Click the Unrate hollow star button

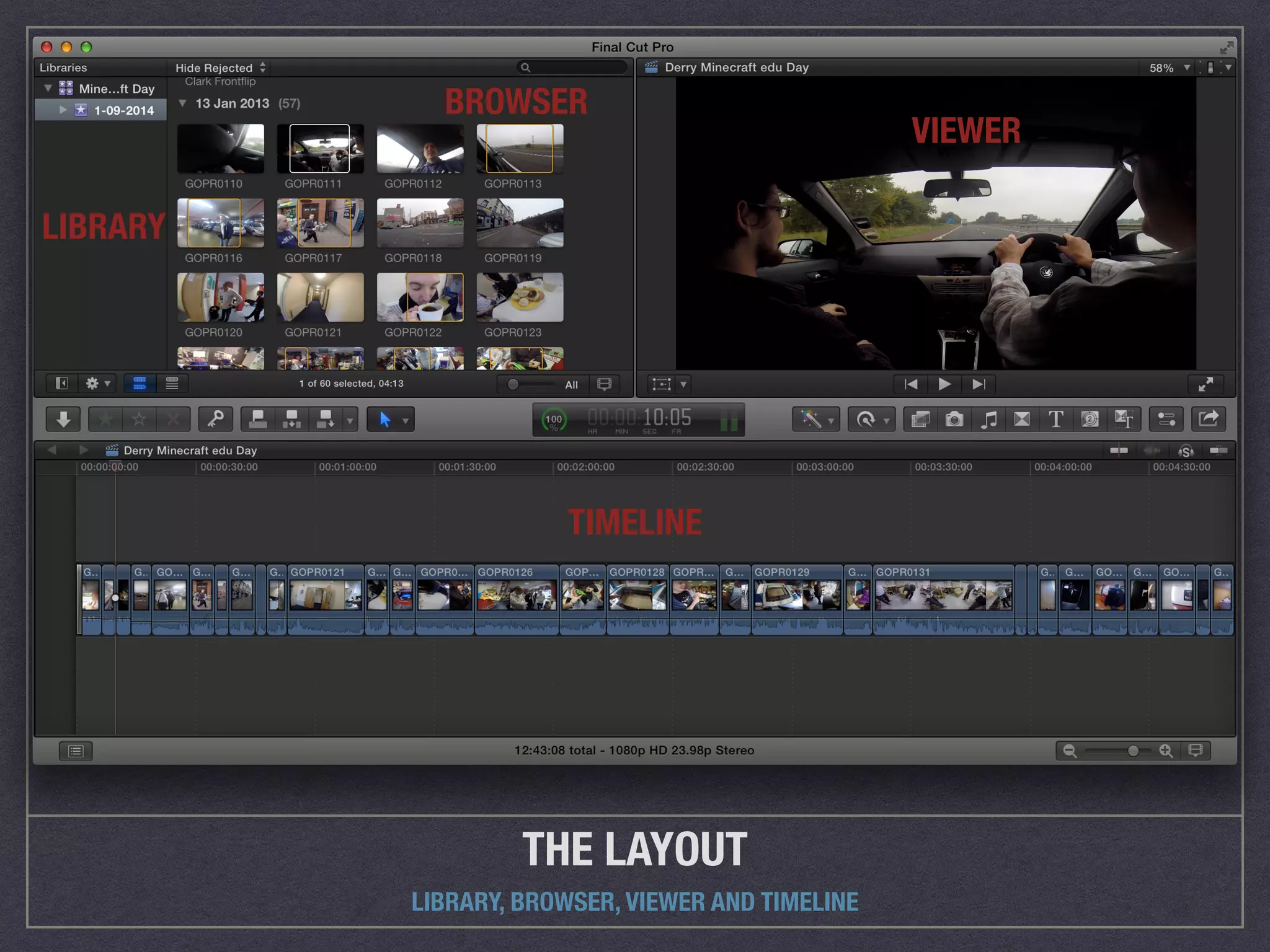click(x=140, y=420)
